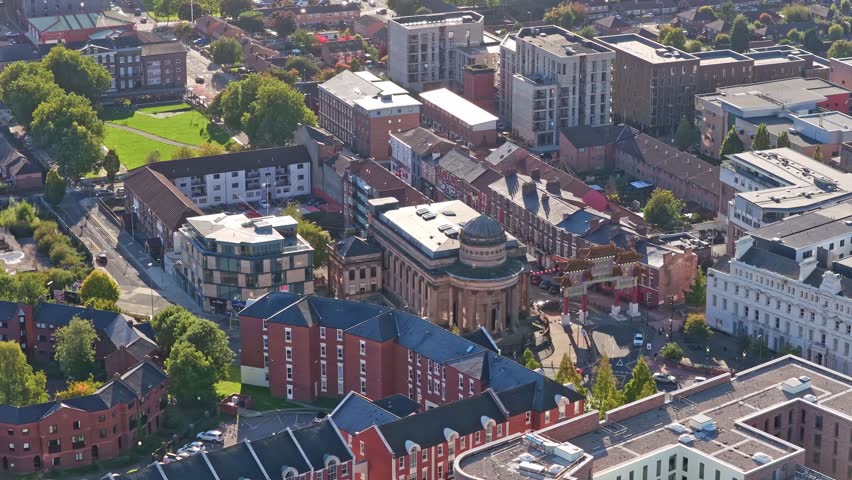Click the brown brick tower block at top right
The image size is (852, 480).
[653, 82]
